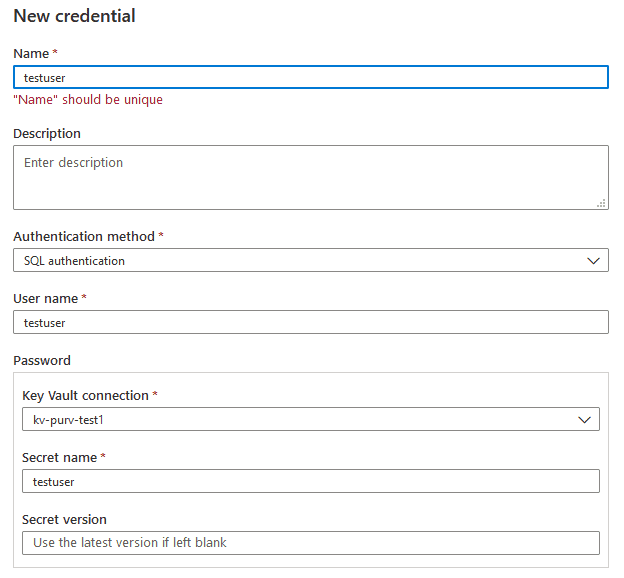
Task: Click the Secret name input field
Action: [x=310, y=481]
